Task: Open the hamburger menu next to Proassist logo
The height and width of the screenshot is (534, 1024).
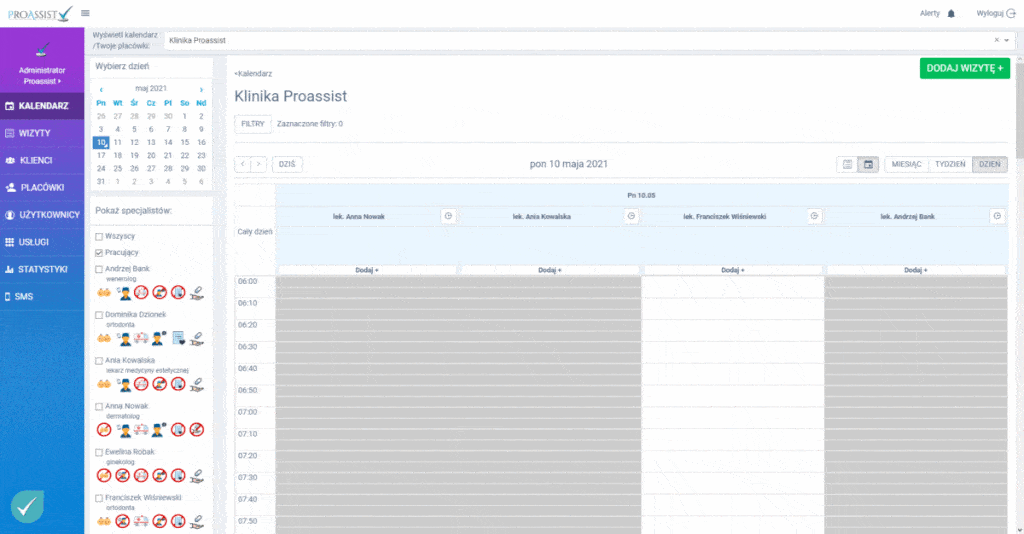Action: (86, 13)
